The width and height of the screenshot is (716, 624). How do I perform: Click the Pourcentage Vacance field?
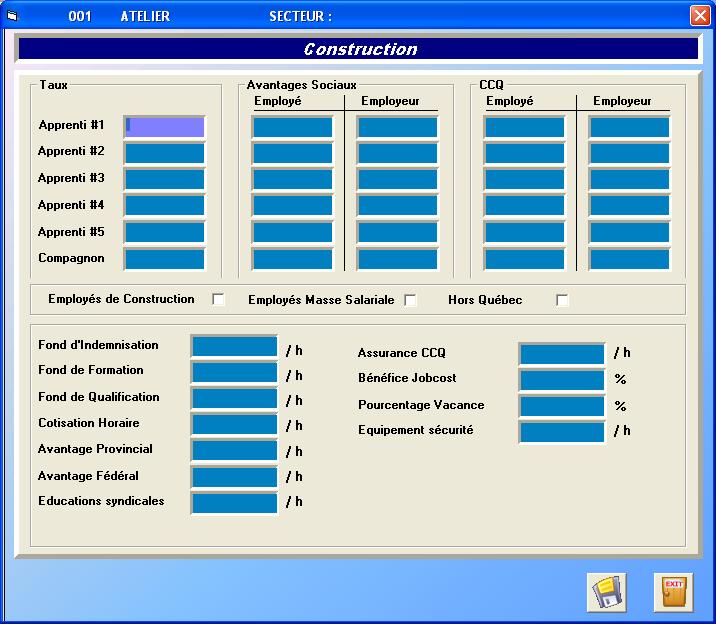click(x=562, y=406)
